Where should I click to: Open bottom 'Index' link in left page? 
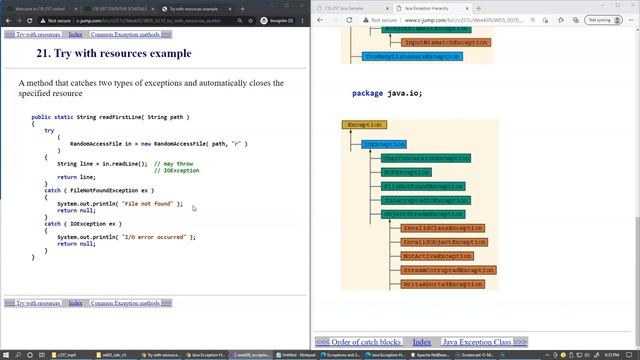pos(75,303)
